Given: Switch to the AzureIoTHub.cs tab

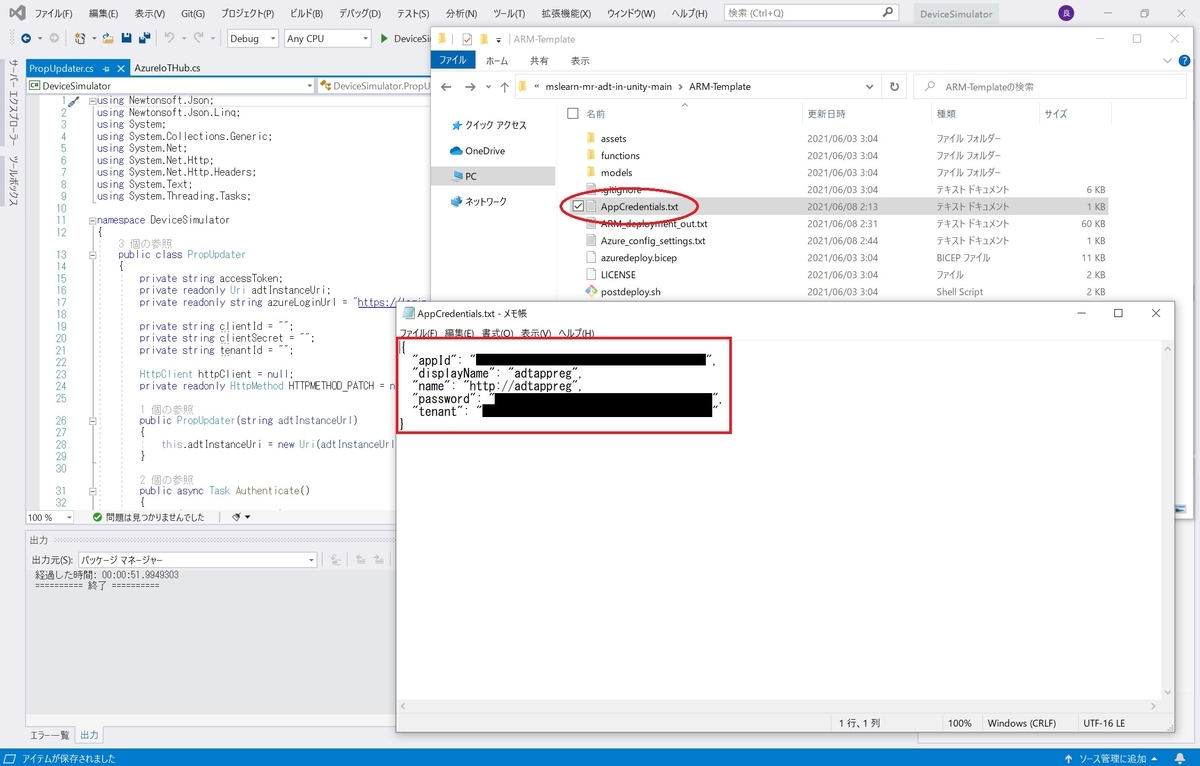Looking at the screenshot, I should [x=167, y=68].
